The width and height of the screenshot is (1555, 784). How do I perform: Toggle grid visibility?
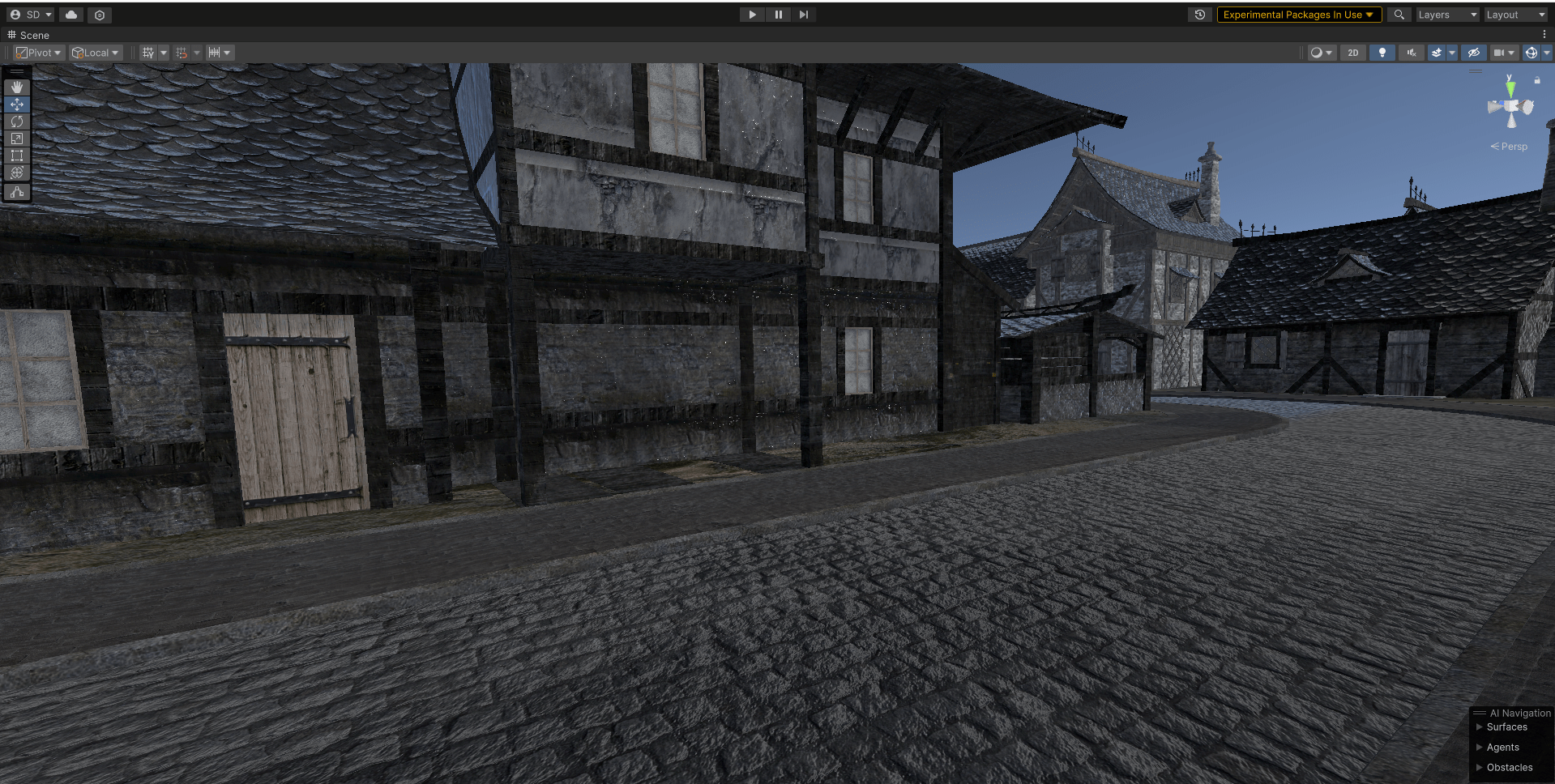(148, 53)
